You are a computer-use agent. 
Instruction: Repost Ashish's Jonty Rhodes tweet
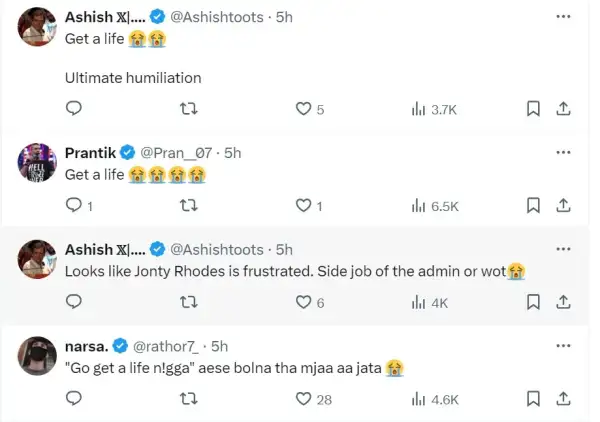[187, 302]
